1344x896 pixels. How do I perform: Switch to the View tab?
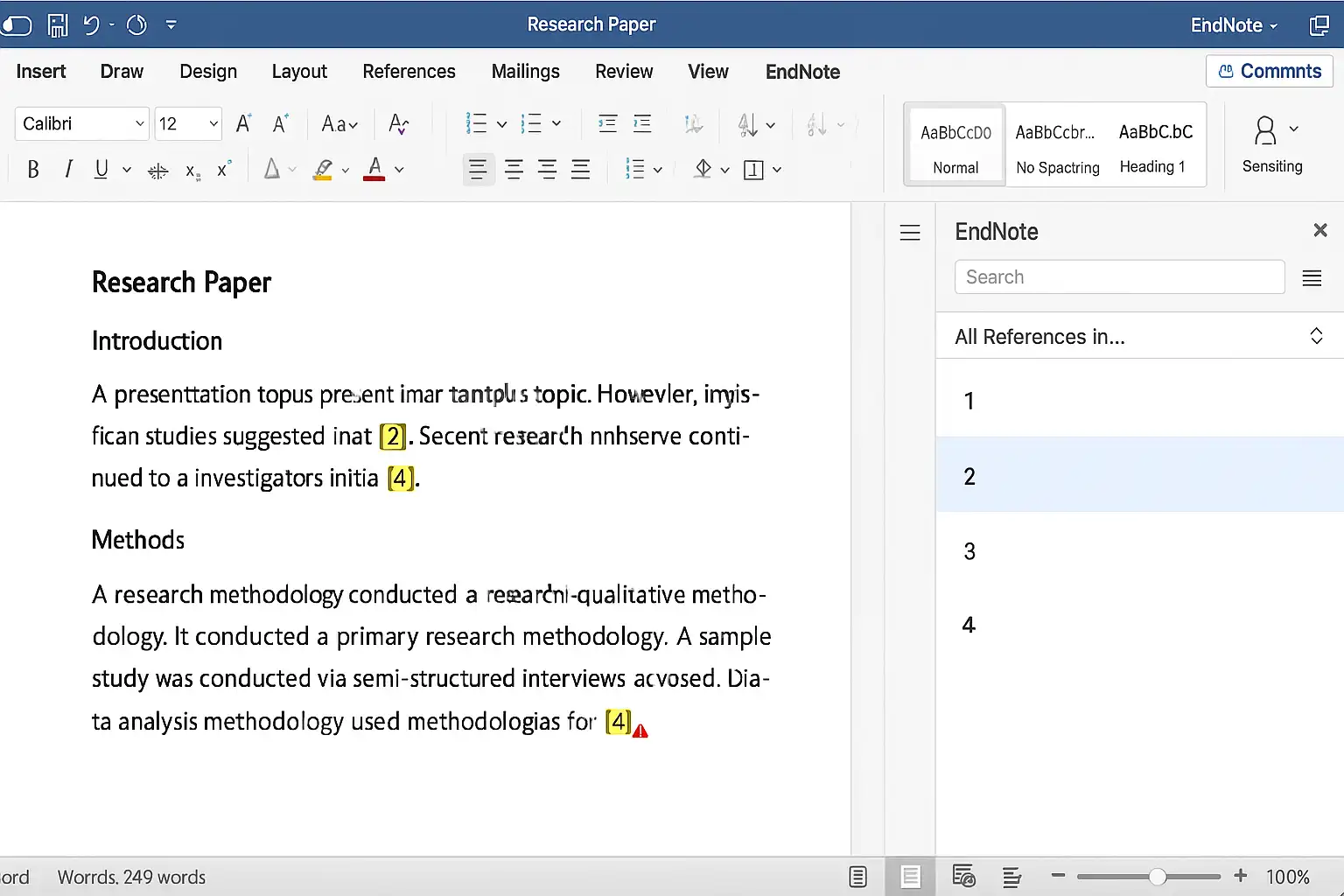coord(708,72)
